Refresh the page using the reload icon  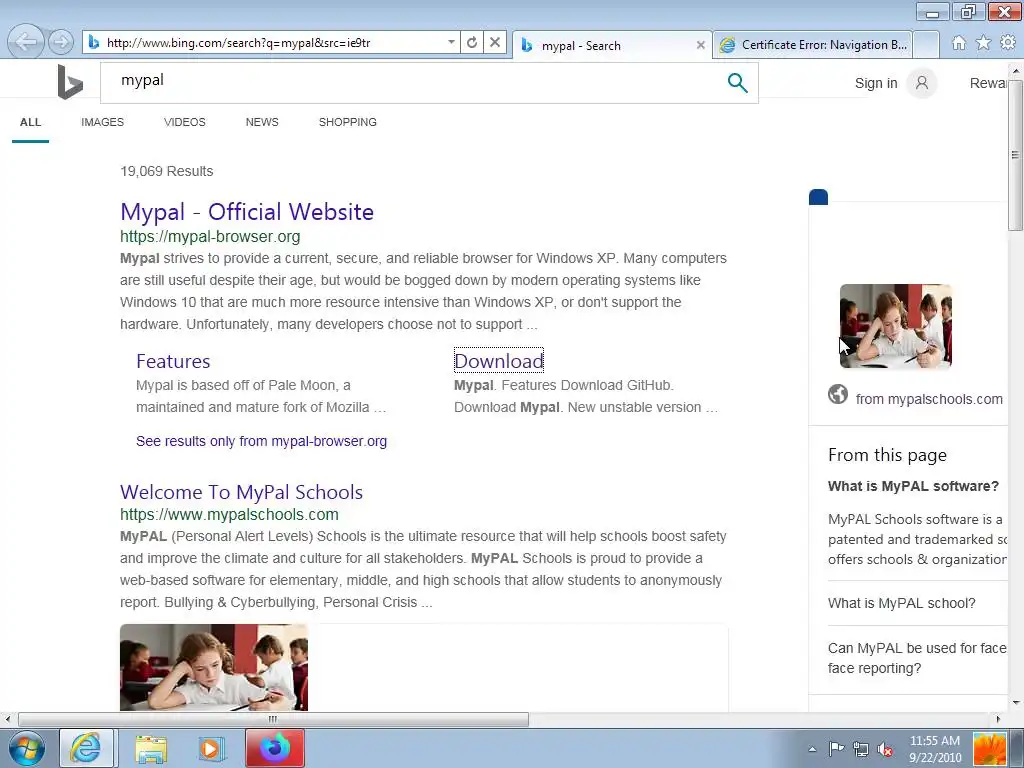click(x=472, y=42)
